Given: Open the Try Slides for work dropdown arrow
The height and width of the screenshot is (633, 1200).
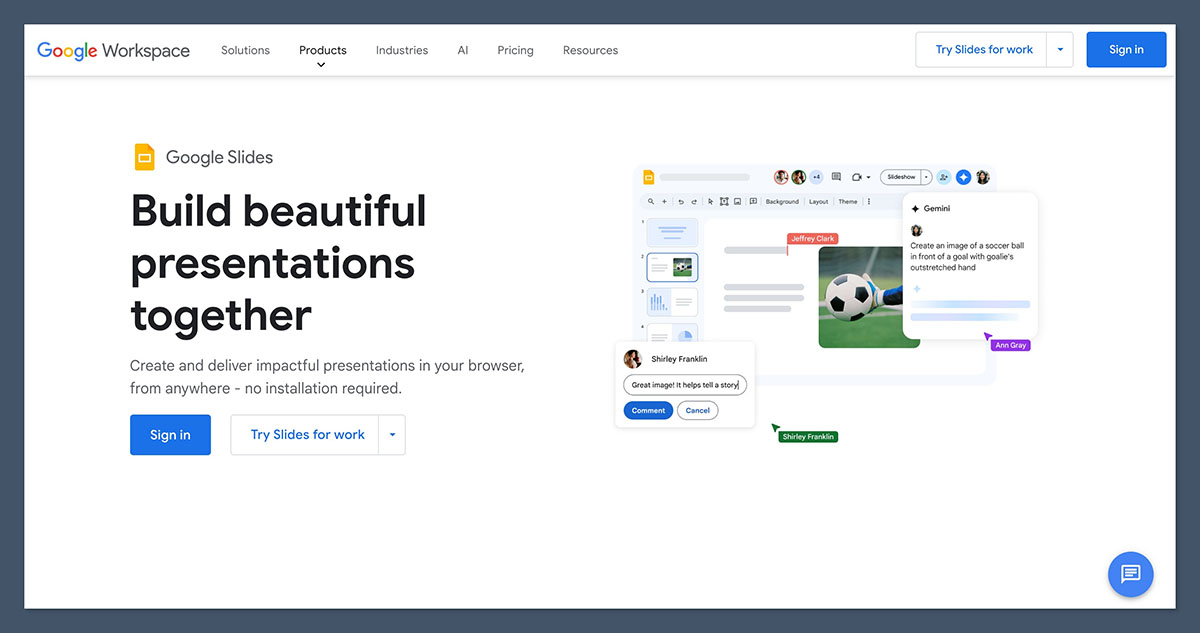Looking at the screenshot, I should (x=1060, y=49).
